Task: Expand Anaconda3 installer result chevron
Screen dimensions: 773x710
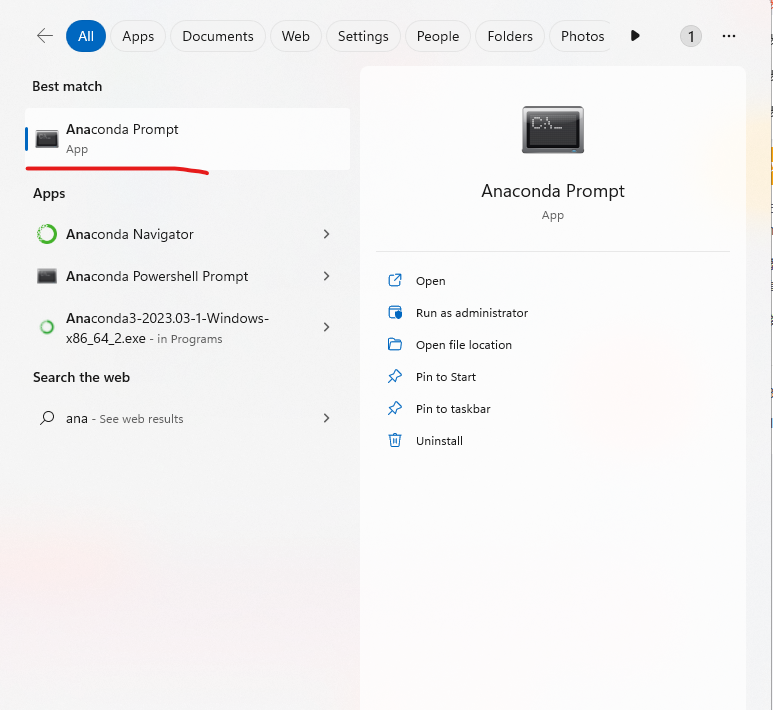Action: (326, 327)
